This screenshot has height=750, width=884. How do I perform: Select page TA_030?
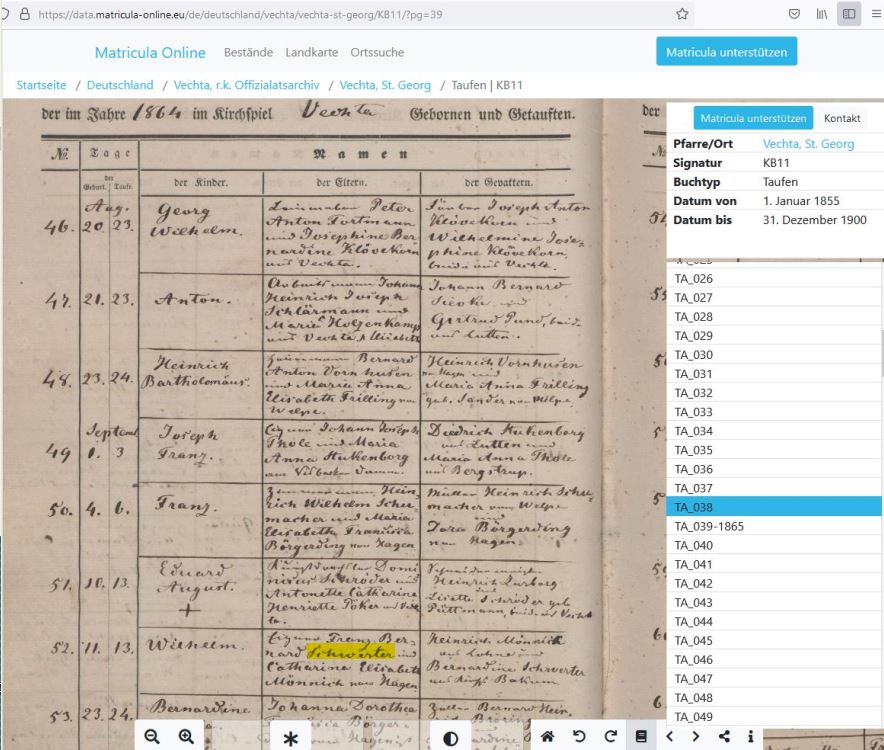[774, 355]
